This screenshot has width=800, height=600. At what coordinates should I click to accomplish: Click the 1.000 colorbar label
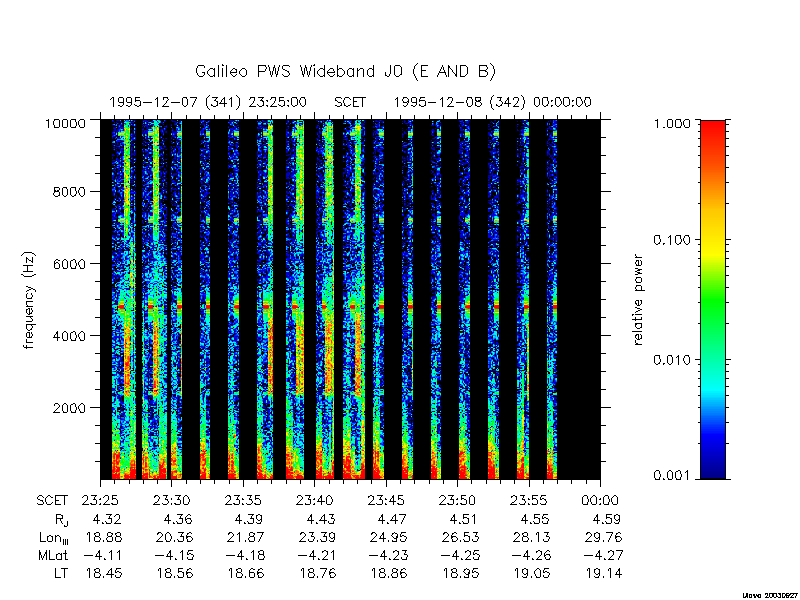click(673, 123)
